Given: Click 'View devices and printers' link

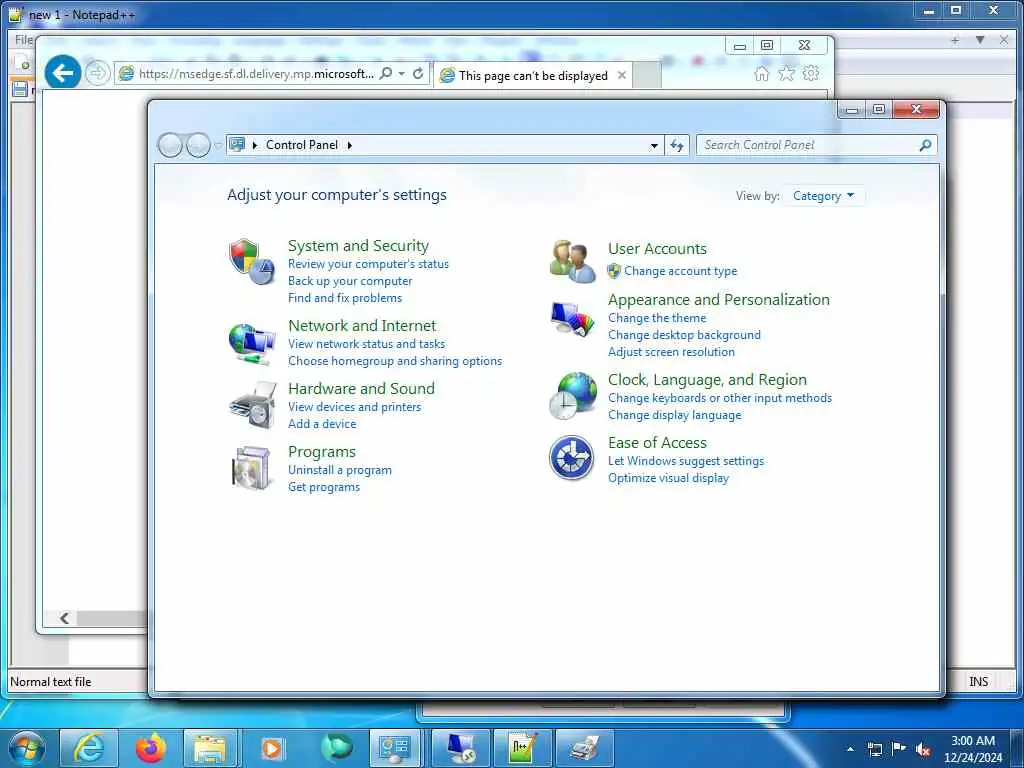Looking at the screenshot, I should (x=355, y=406).
